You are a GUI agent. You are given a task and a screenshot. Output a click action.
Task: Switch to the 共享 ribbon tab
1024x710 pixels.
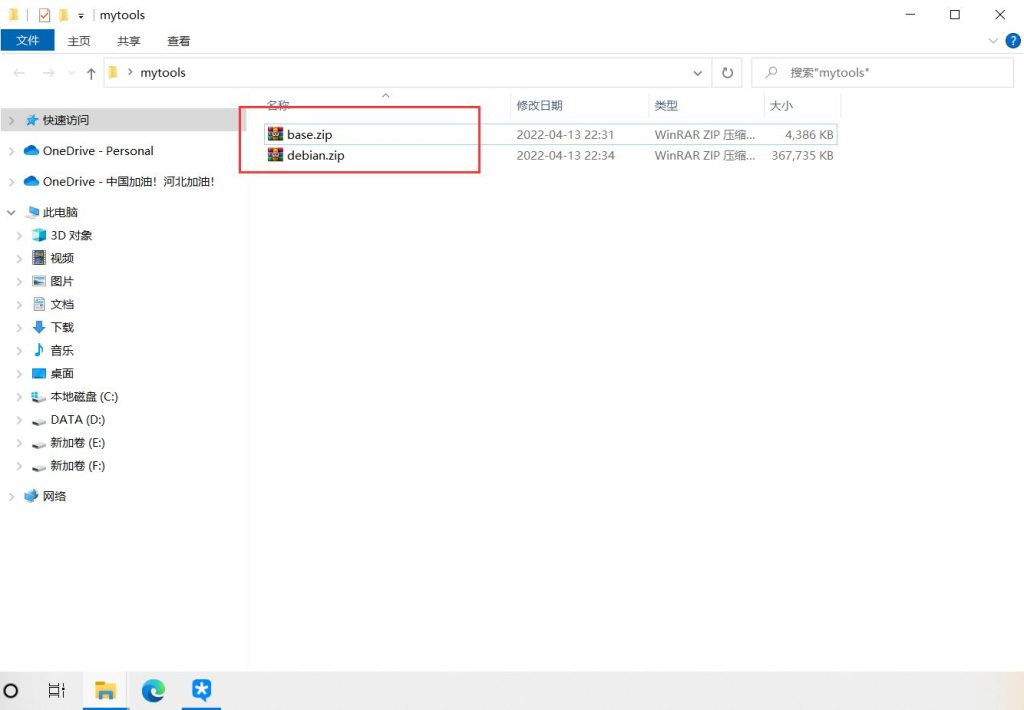[129, 41]
